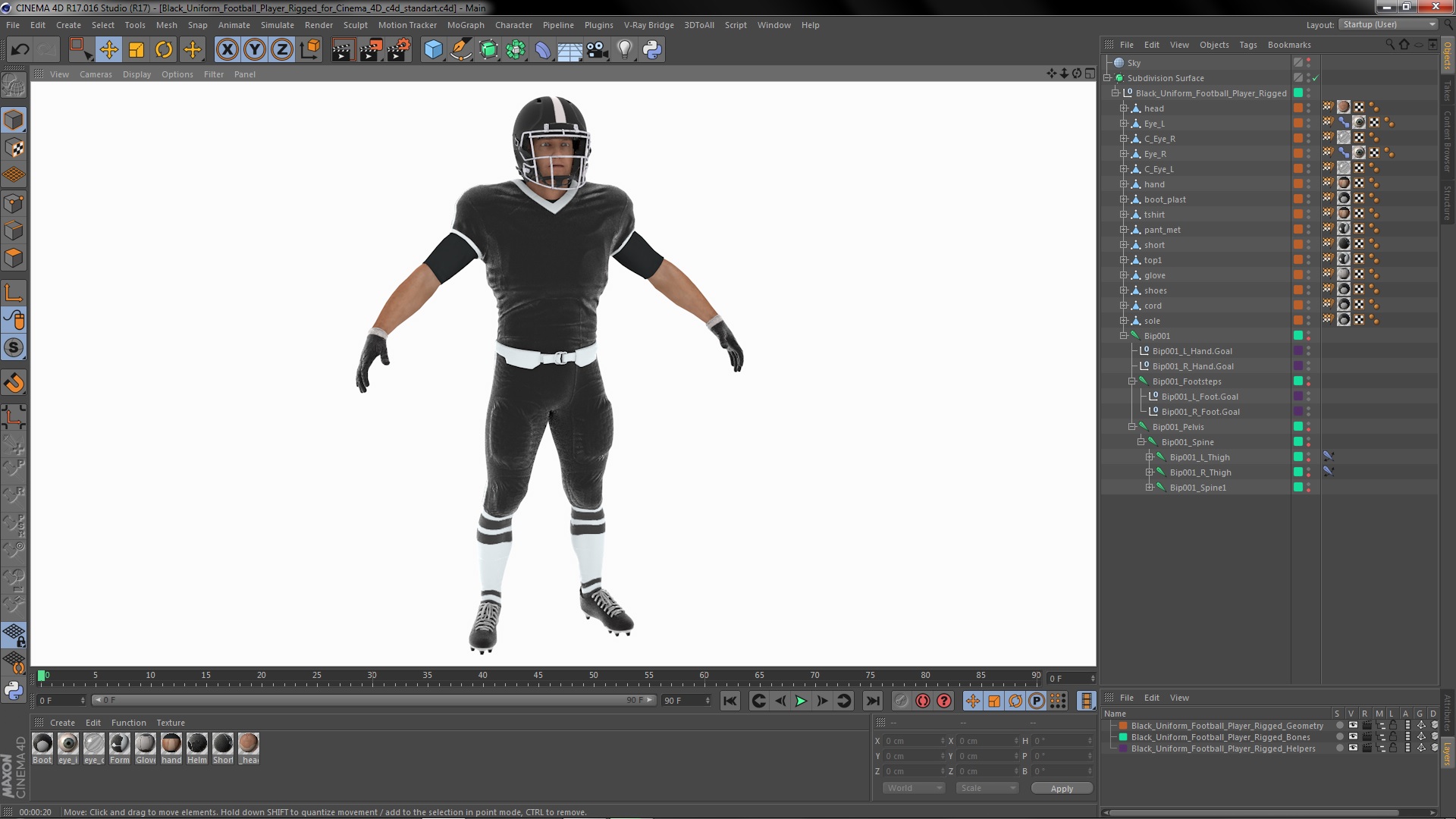Click the Undo arrow icon
1456x819 pixels.
tap(20, 50)
